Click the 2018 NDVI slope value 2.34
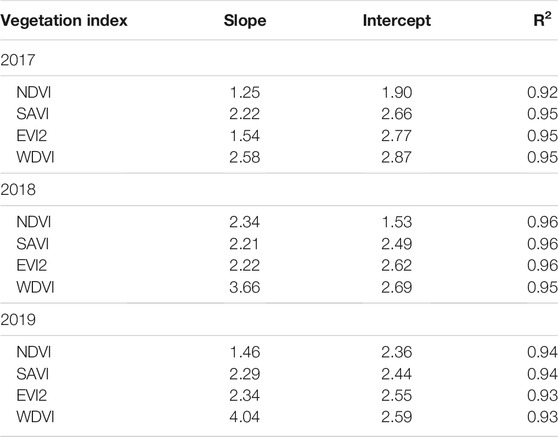This screenshot has height=437, width=558. (244, 222)
